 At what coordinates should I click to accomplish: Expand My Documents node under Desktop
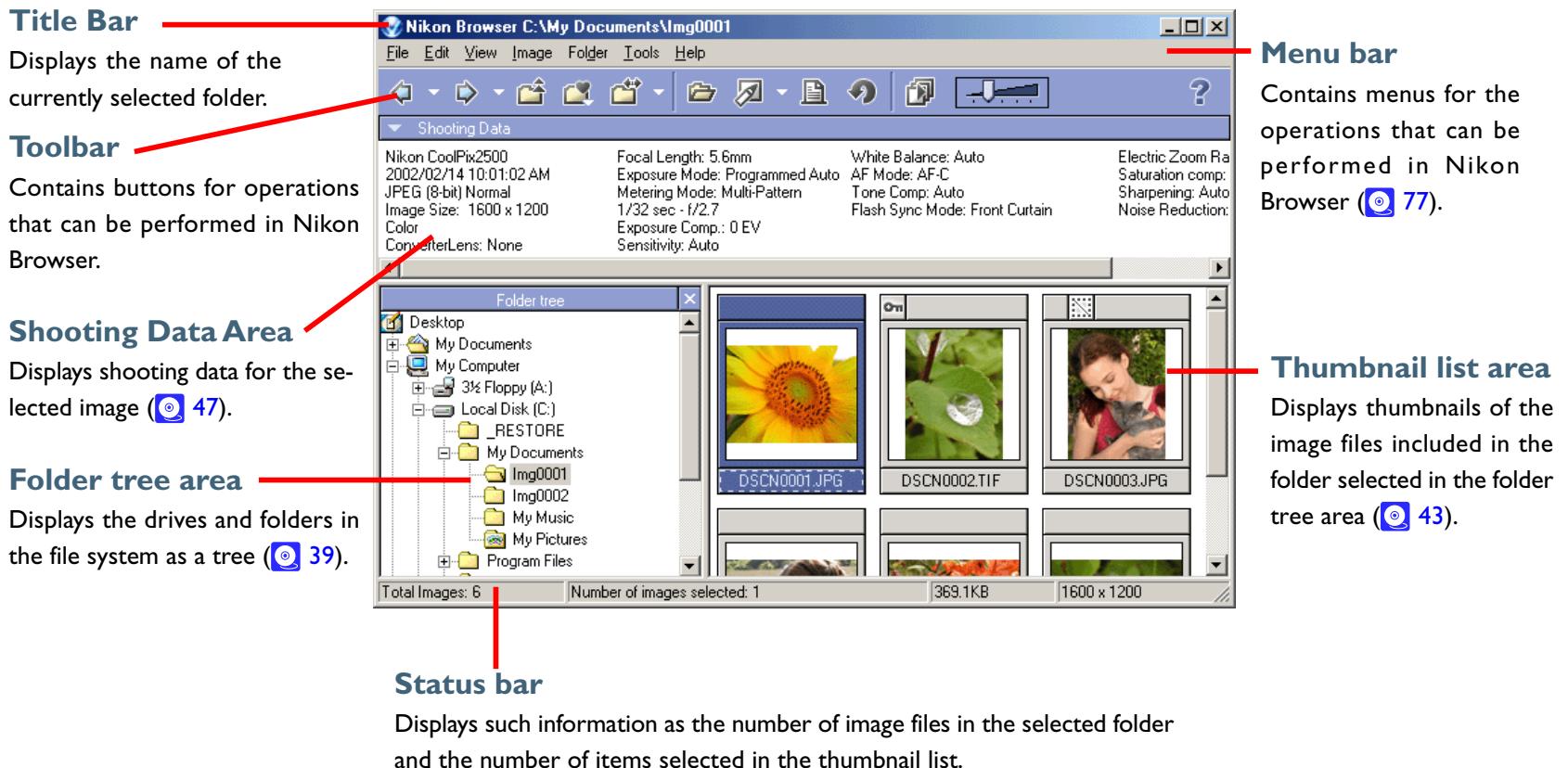click(392, 344)
